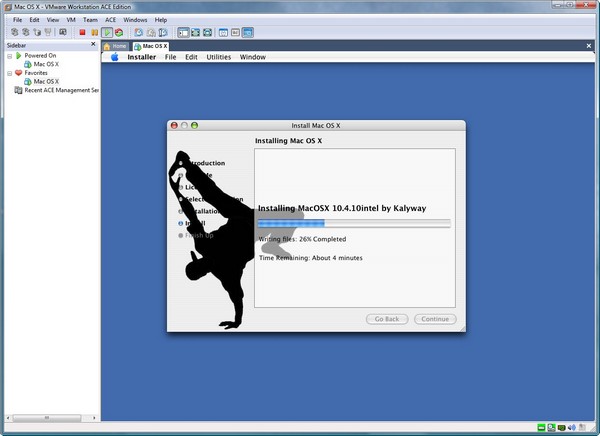Select Mac OS X under Powered On
This screenshot has height=436, width=600.
click(x=42, y=64)
